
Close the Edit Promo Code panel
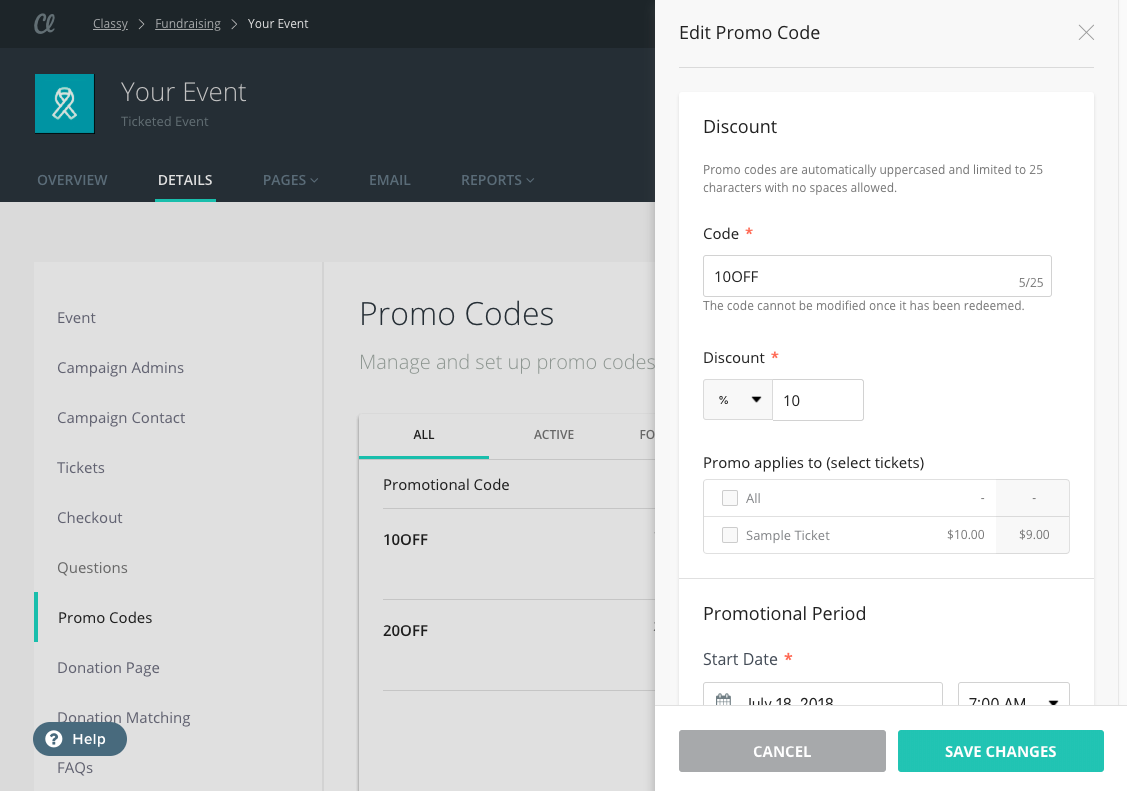pyautogui.click(x=1086, y=32)
